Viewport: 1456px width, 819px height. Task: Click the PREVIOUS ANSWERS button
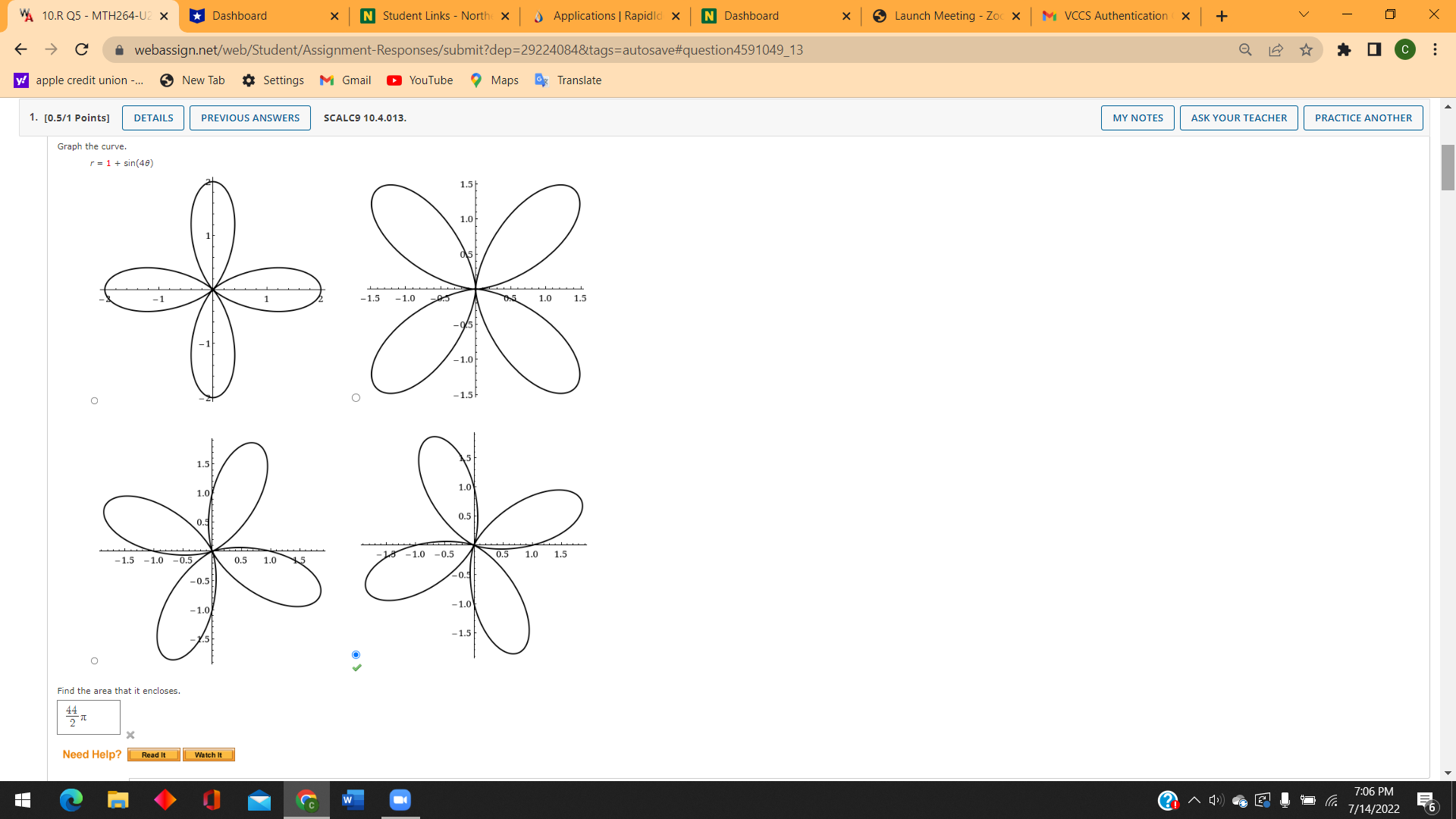(249, 118)
